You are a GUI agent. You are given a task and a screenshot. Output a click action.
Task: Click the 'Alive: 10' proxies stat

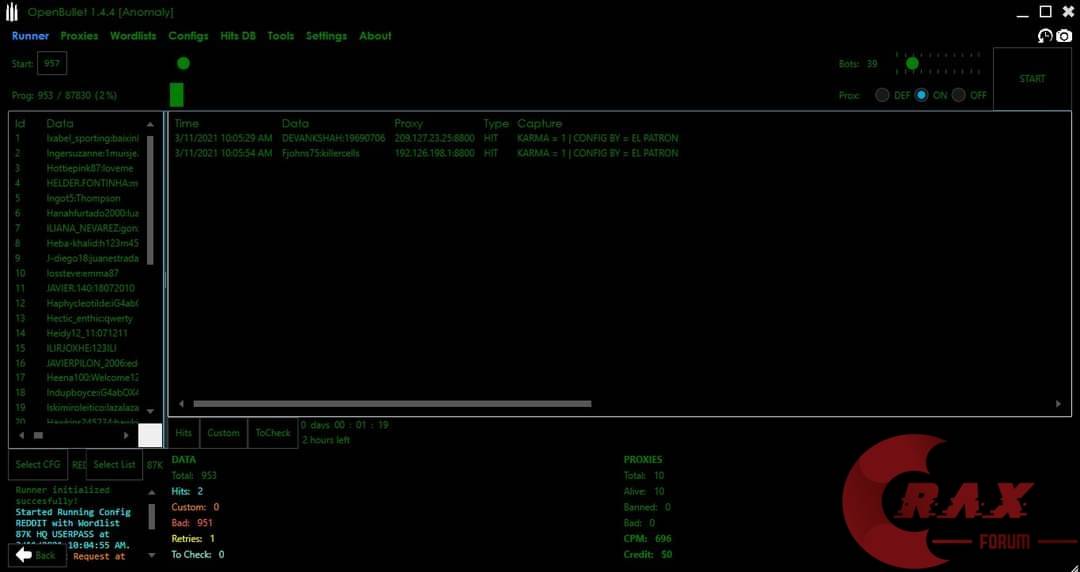point(644,491)
